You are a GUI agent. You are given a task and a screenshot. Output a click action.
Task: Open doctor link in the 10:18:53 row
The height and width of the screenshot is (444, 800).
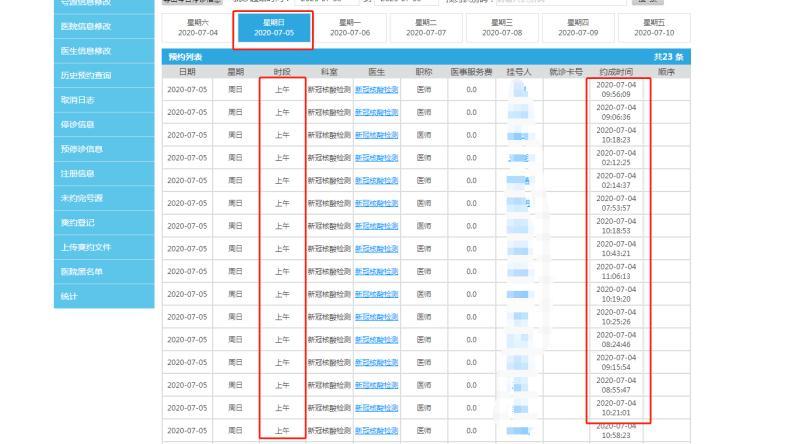(x=377, y=226)
